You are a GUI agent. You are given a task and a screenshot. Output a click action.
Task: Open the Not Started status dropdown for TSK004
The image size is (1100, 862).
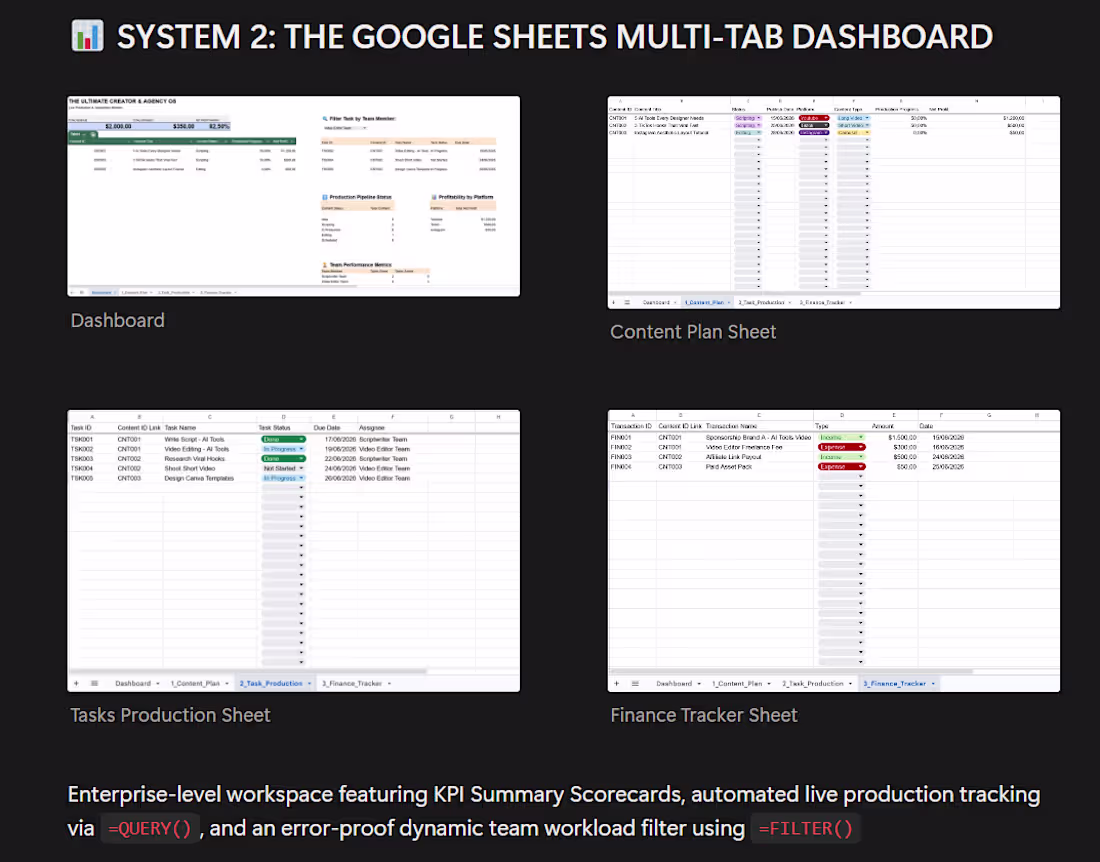pos(283,469)
